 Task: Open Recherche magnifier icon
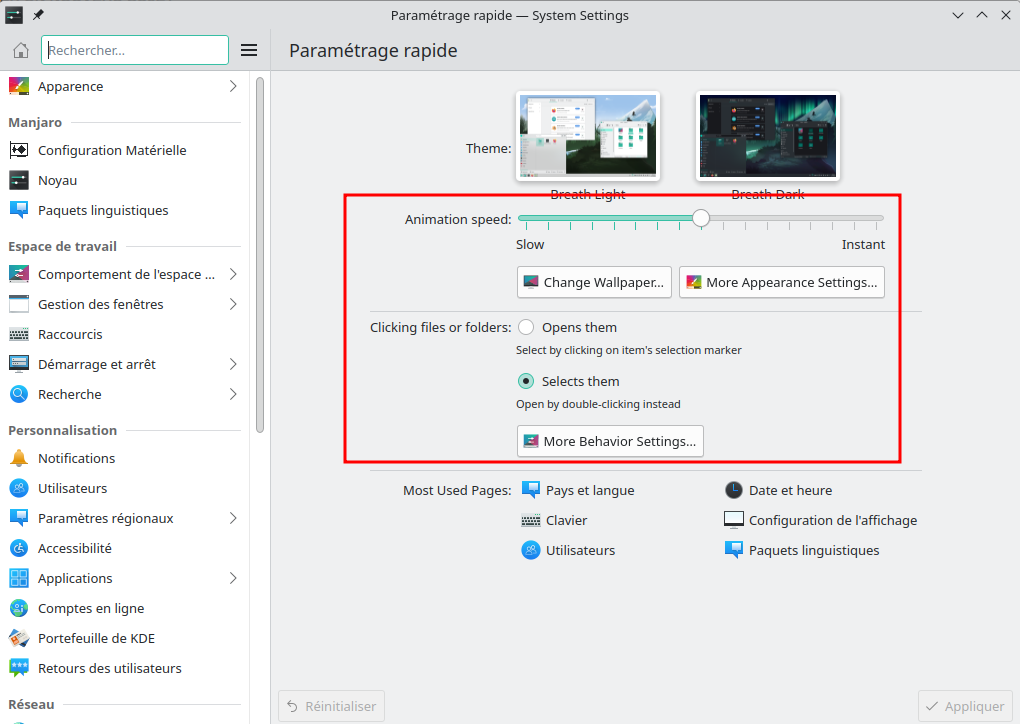[19, 394]
